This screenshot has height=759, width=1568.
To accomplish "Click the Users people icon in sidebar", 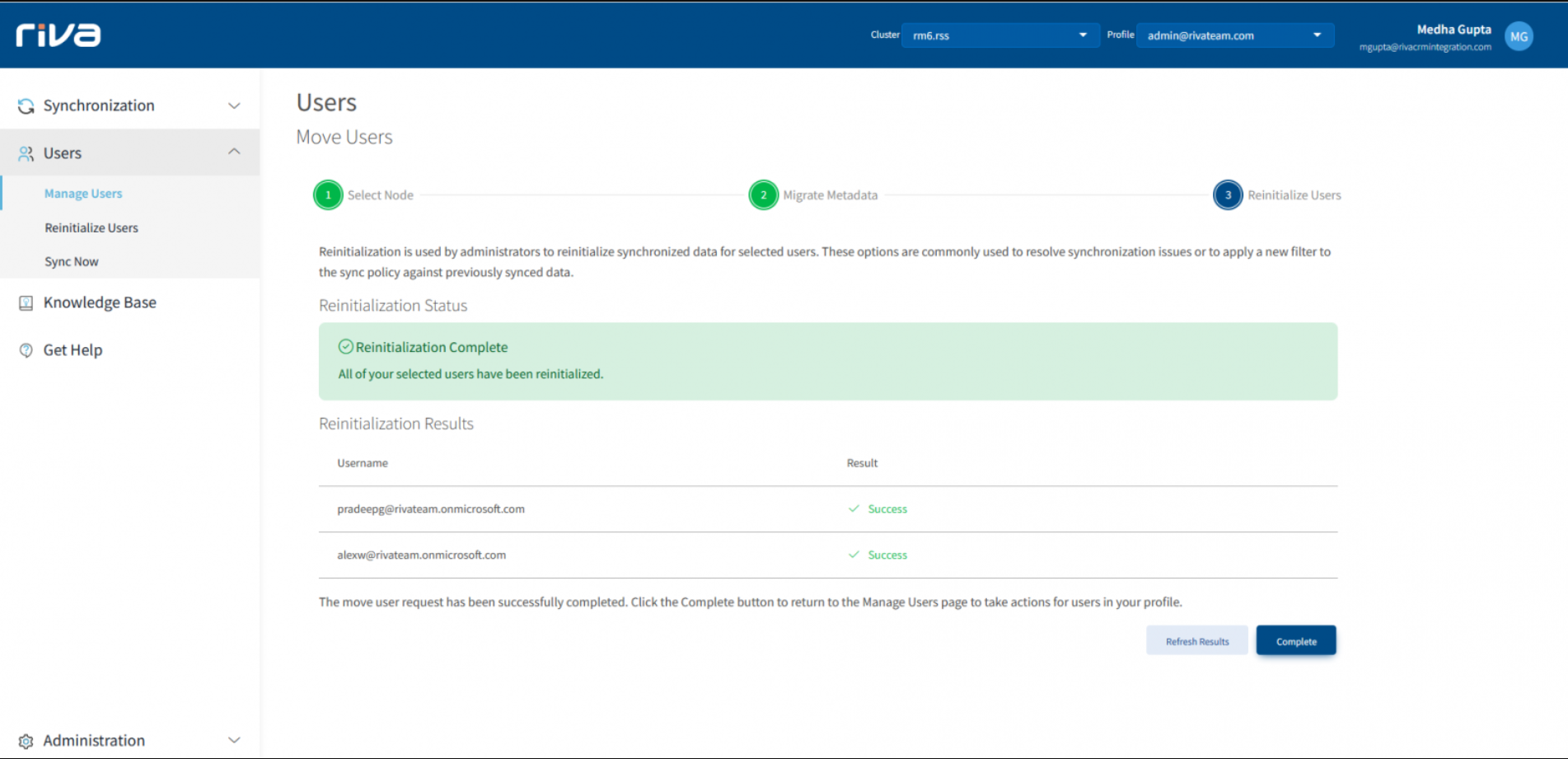I will tap(26, 153).
